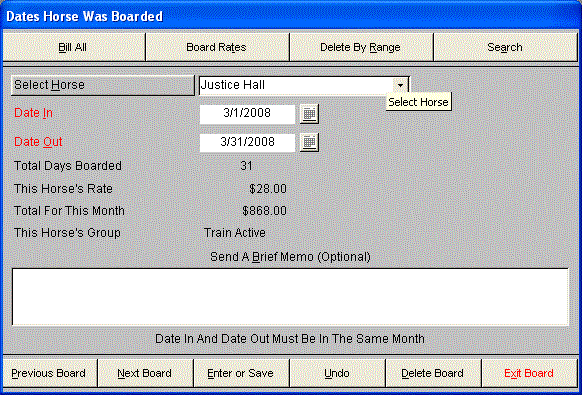
Task: Open the Date Out calendar picker icon
Action: pyautogui.click(x=309, y=143)
